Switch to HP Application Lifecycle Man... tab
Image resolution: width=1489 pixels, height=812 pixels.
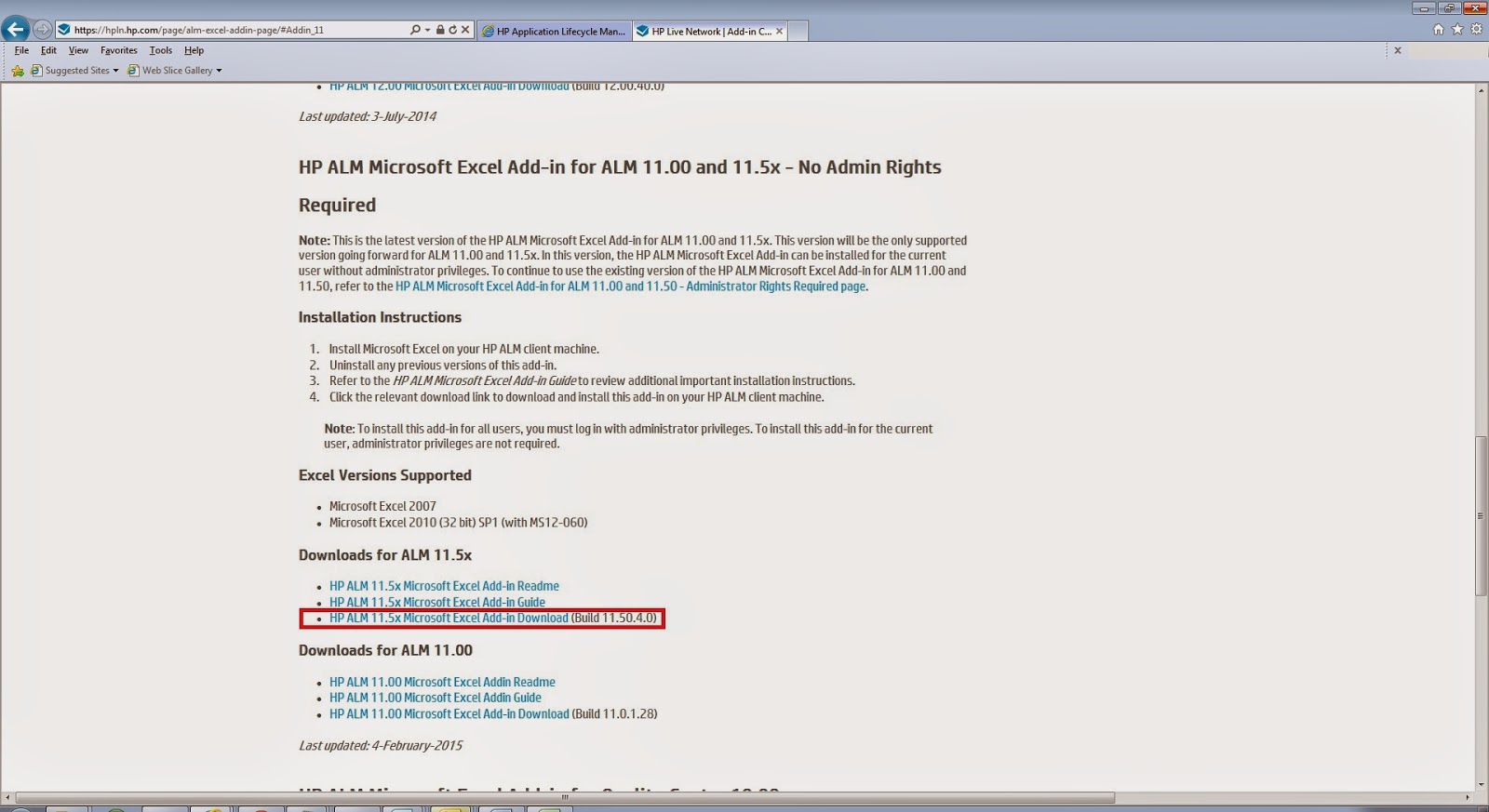click(555, 31)
